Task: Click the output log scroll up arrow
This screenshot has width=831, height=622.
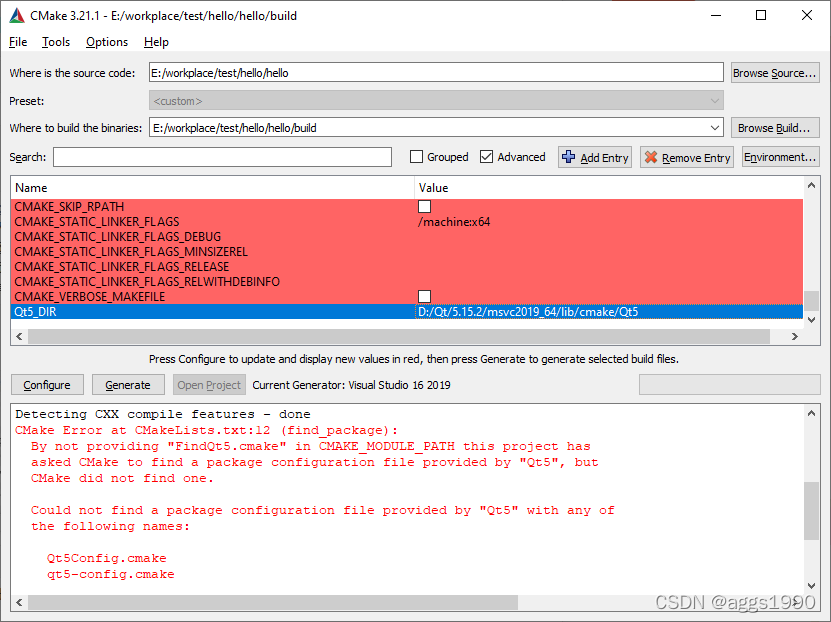Action: pyautogui.click(x=811, y=413)
